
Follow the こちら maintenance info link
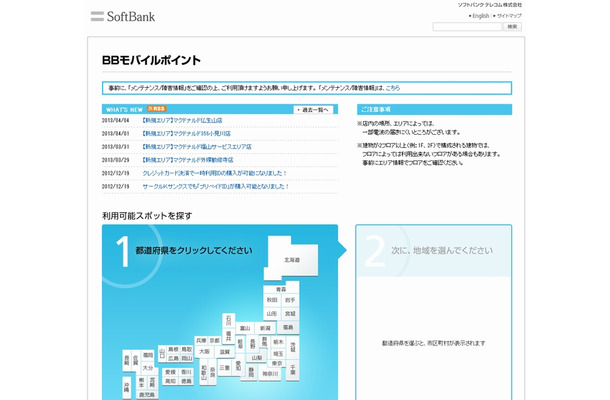[393, 88]
